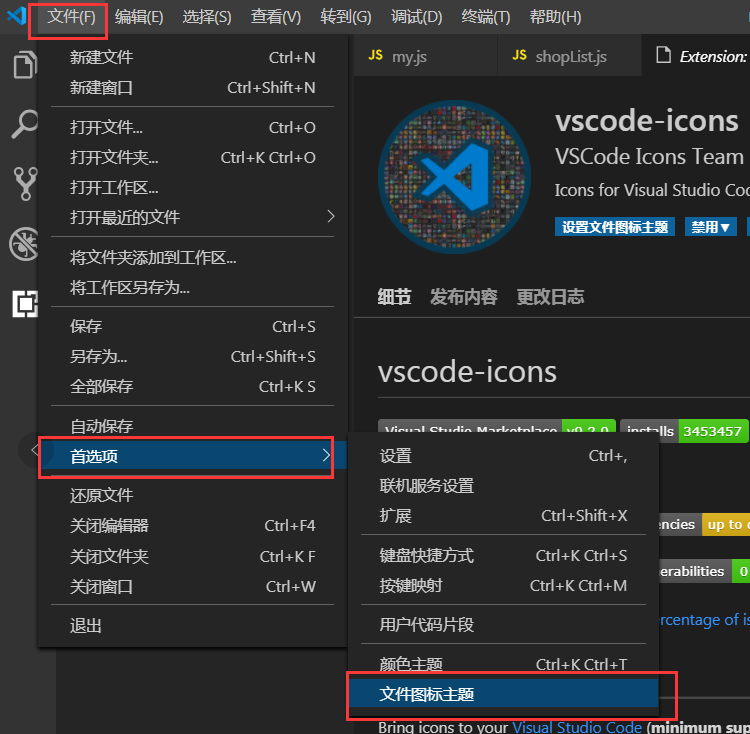Open the 禁用 dropdown button

click(x=710, y=227)
